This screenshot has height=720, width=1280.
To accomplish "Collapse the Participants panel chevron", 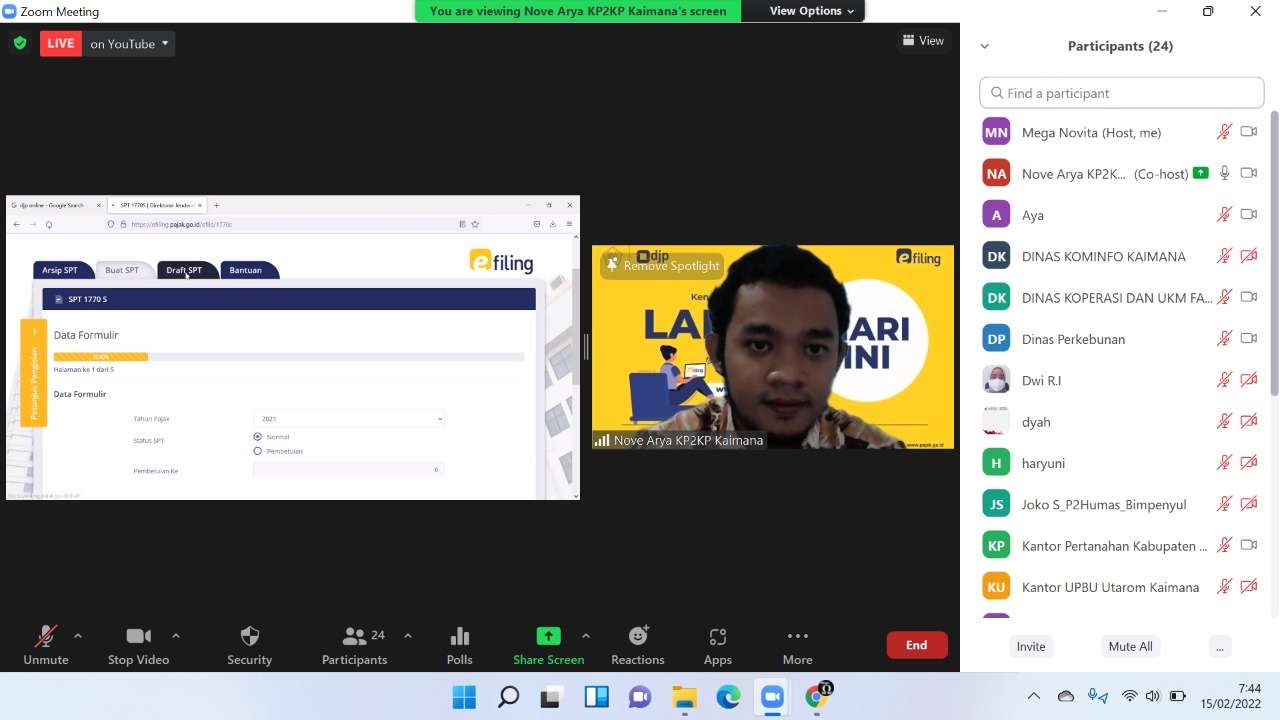I will [x=984, y=46].
